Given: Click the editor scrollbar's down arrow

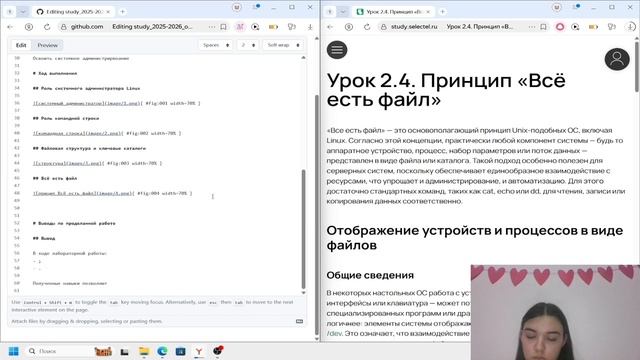Looking at the screenshot, I should pos(303,292).
